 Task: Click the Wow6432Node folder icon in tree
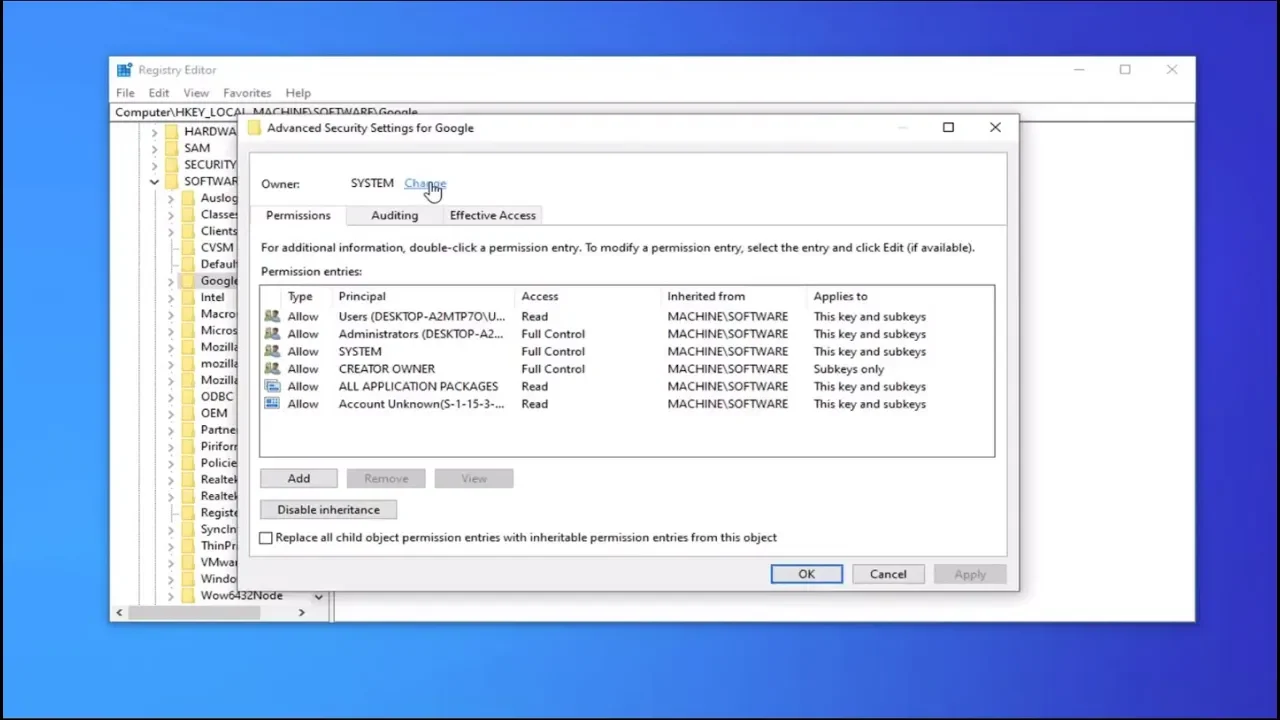[188, 596]
